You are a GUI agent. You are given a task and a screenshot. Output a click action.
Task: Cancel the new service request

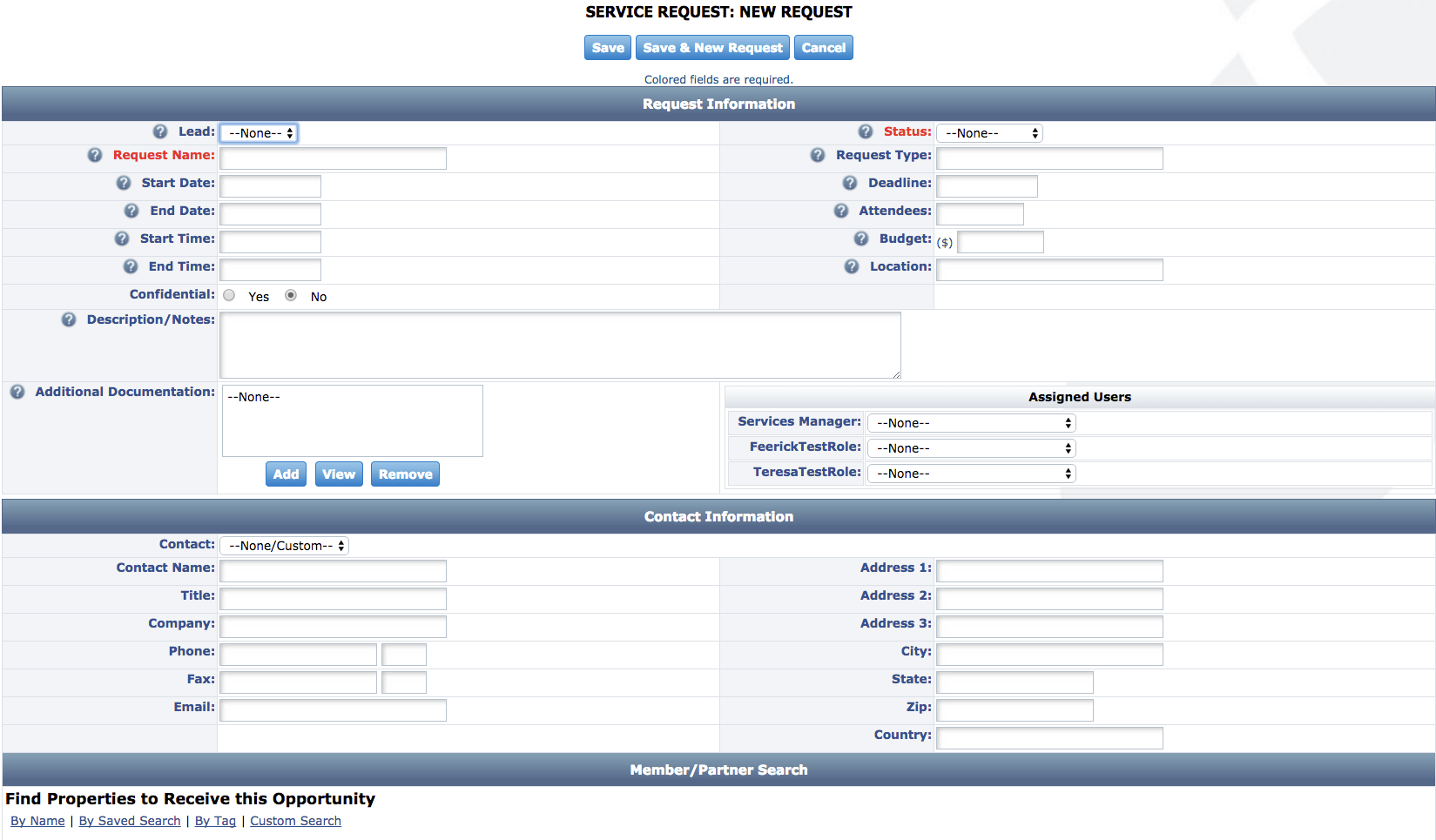point(824,48)
